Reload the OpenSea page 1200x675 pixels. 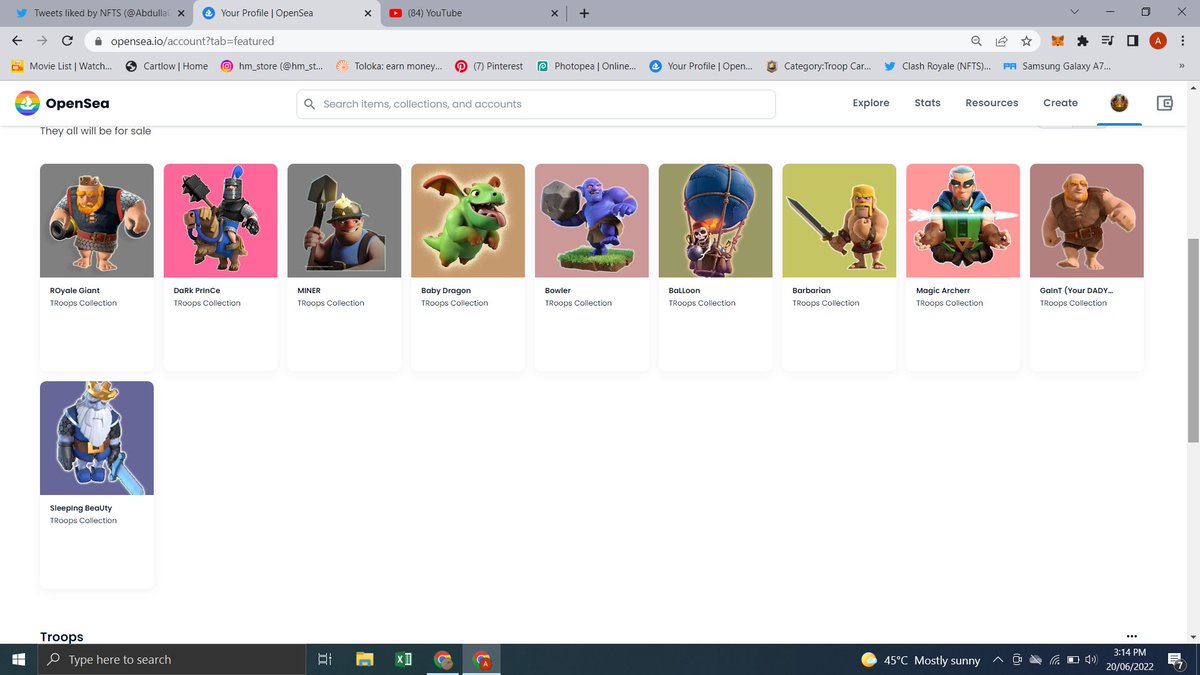click(x=67, y=41)
